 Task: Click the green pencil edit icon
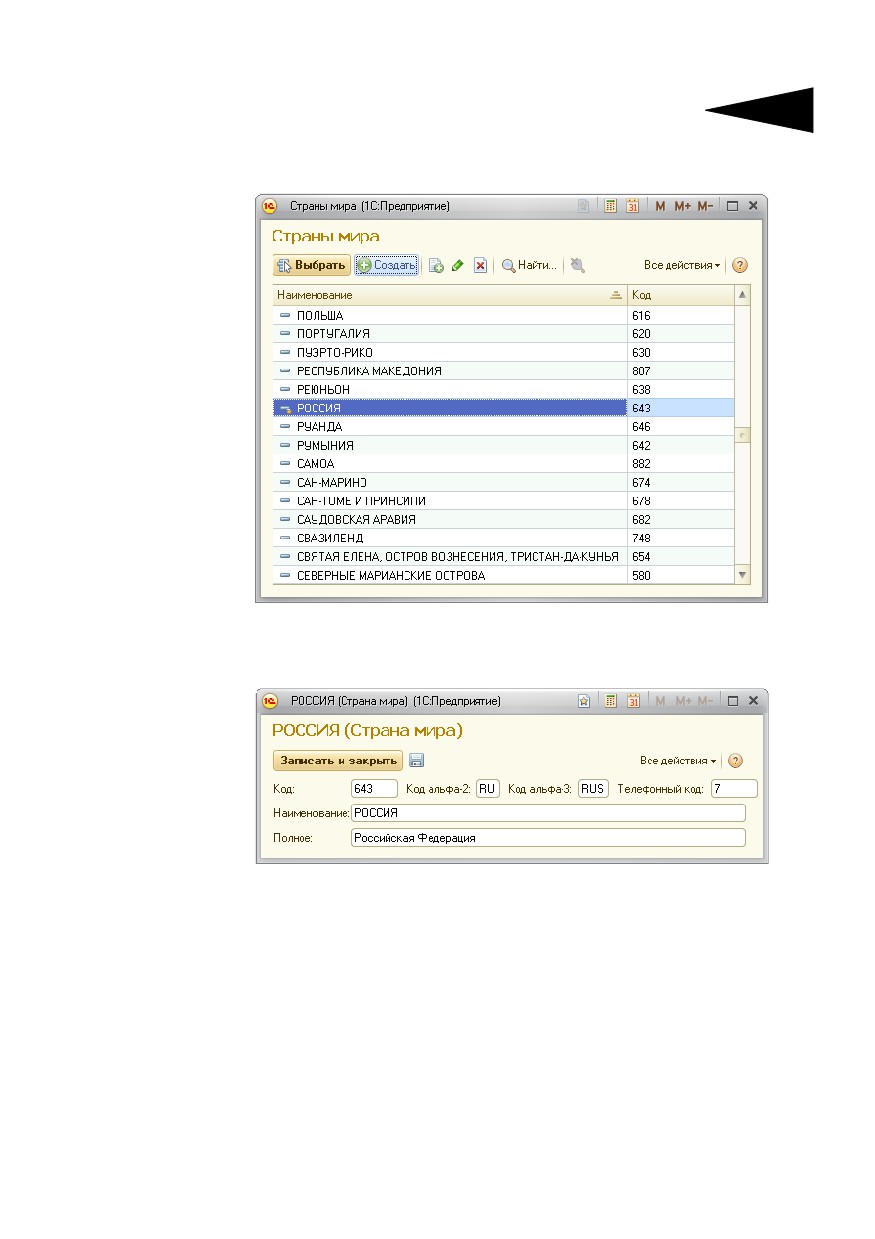pyautogui.click(x=458, y=266)
